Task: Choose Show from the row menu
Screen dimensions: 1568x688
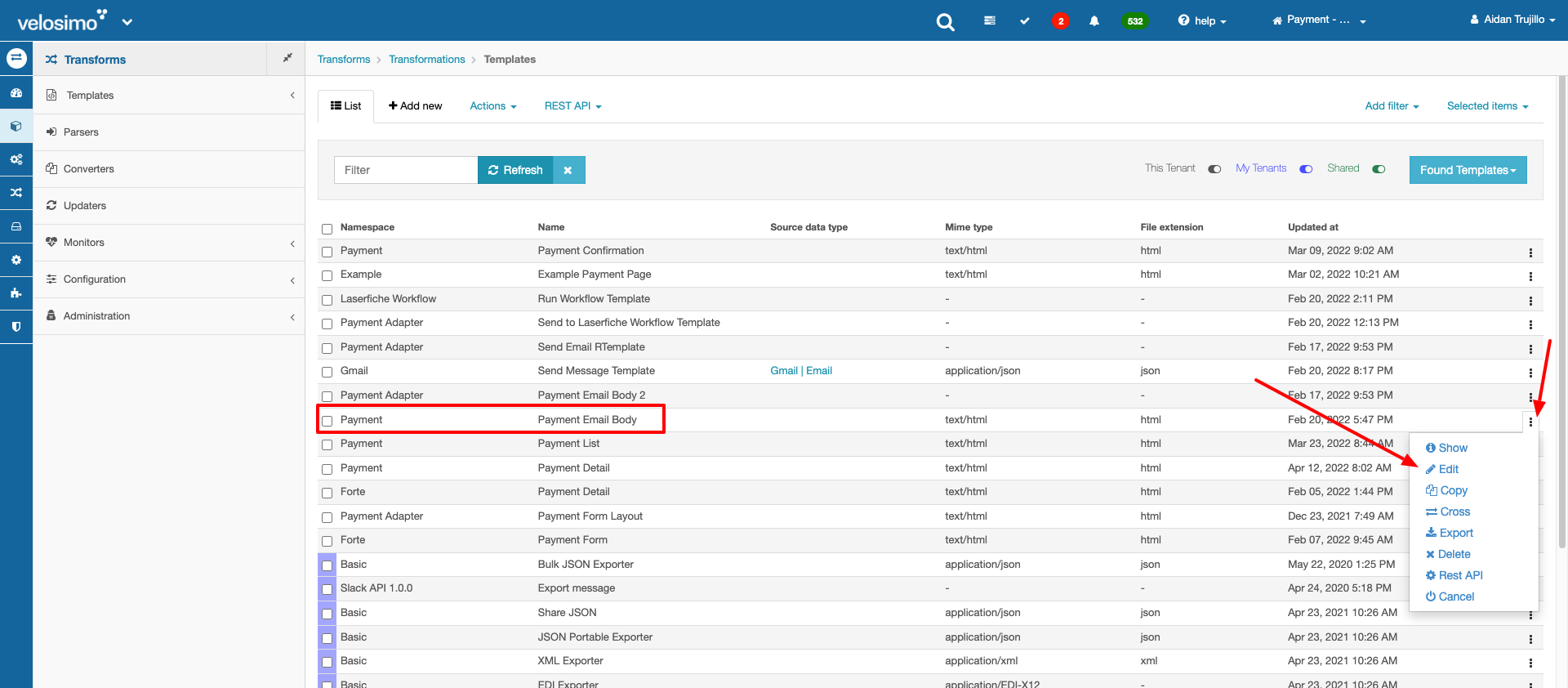Action: (x=1446, y=448)
